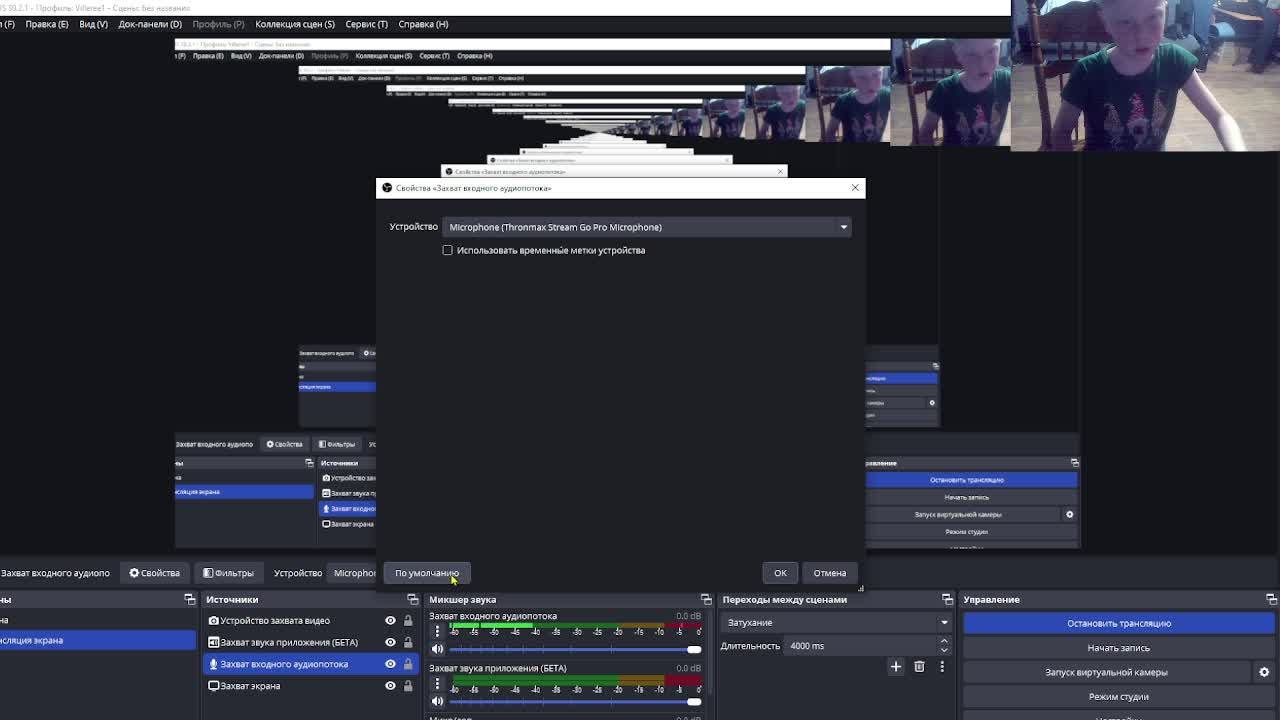Decrease transition duration with down arrow

944,650
